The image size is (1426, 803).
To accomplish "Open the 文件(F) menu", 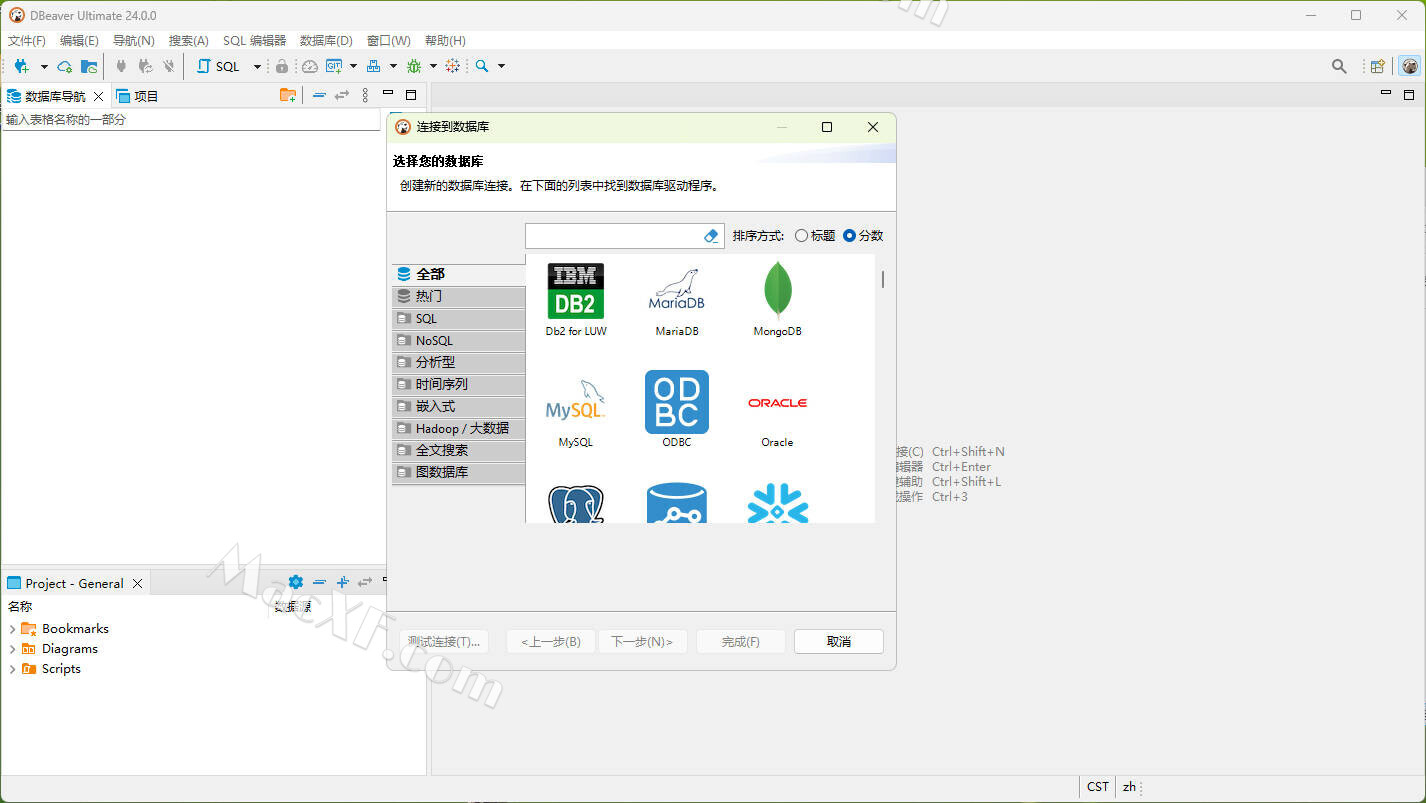I will [x=27, y=41].
